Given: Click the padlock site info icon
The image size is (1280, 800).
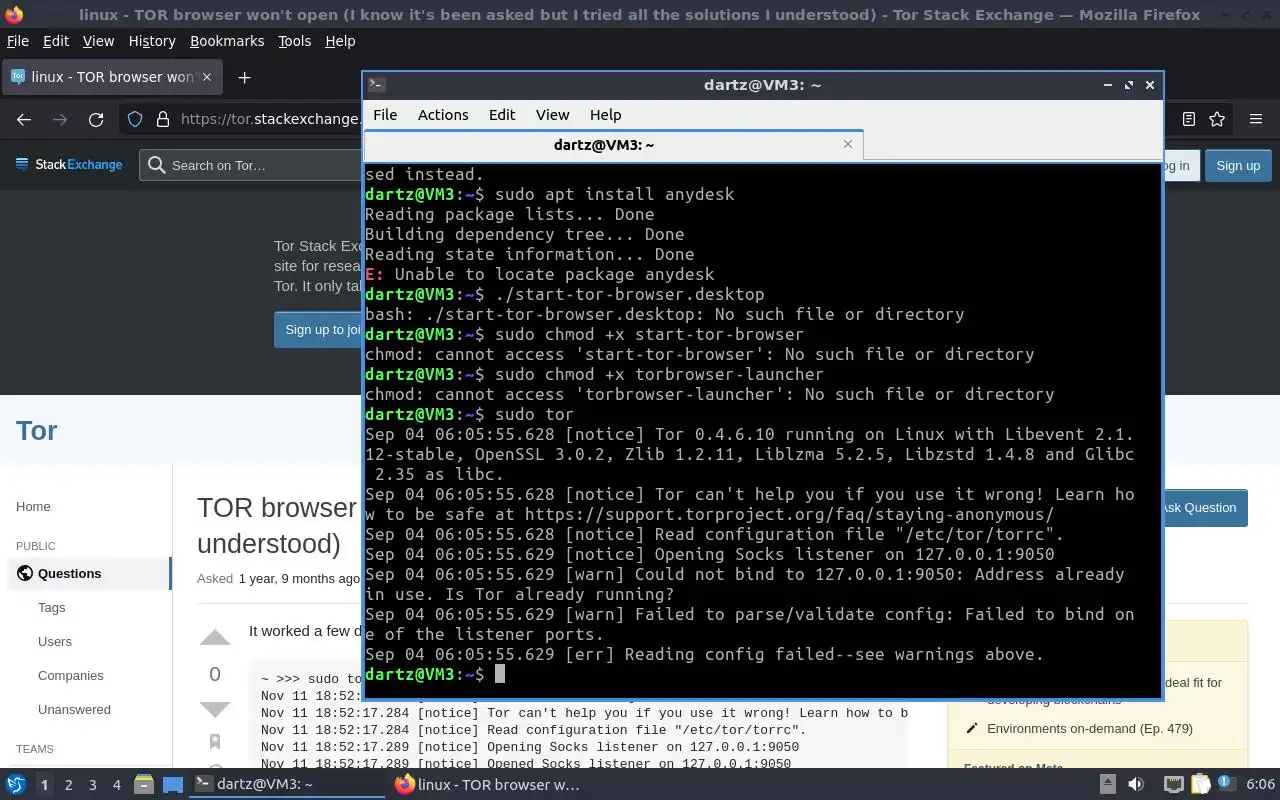Looking at the screenshot, I should point(163,119).
